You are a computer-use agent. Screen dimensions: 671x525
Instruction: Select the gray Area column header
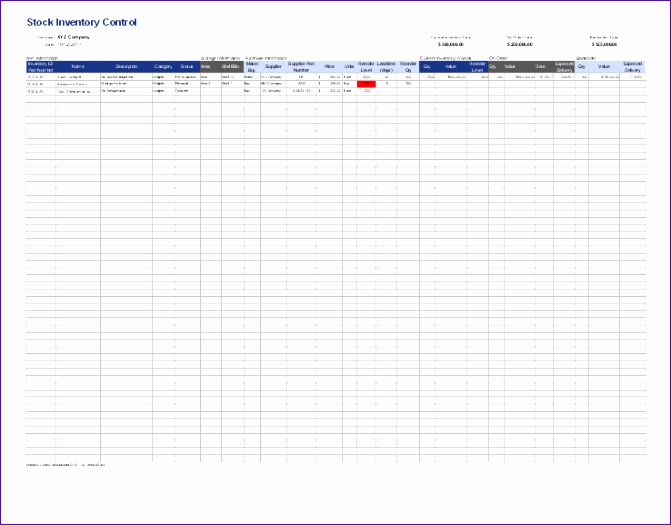(211, 66)
